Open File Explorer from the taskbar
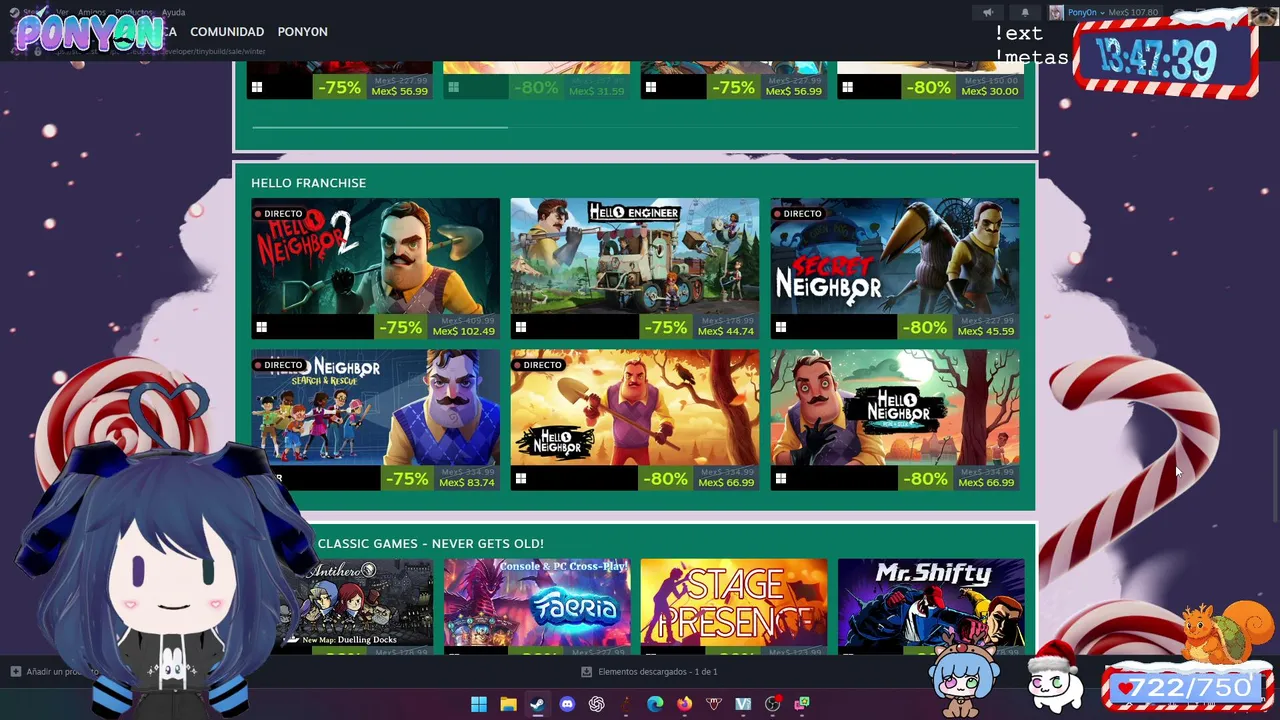 click(508, 704)
